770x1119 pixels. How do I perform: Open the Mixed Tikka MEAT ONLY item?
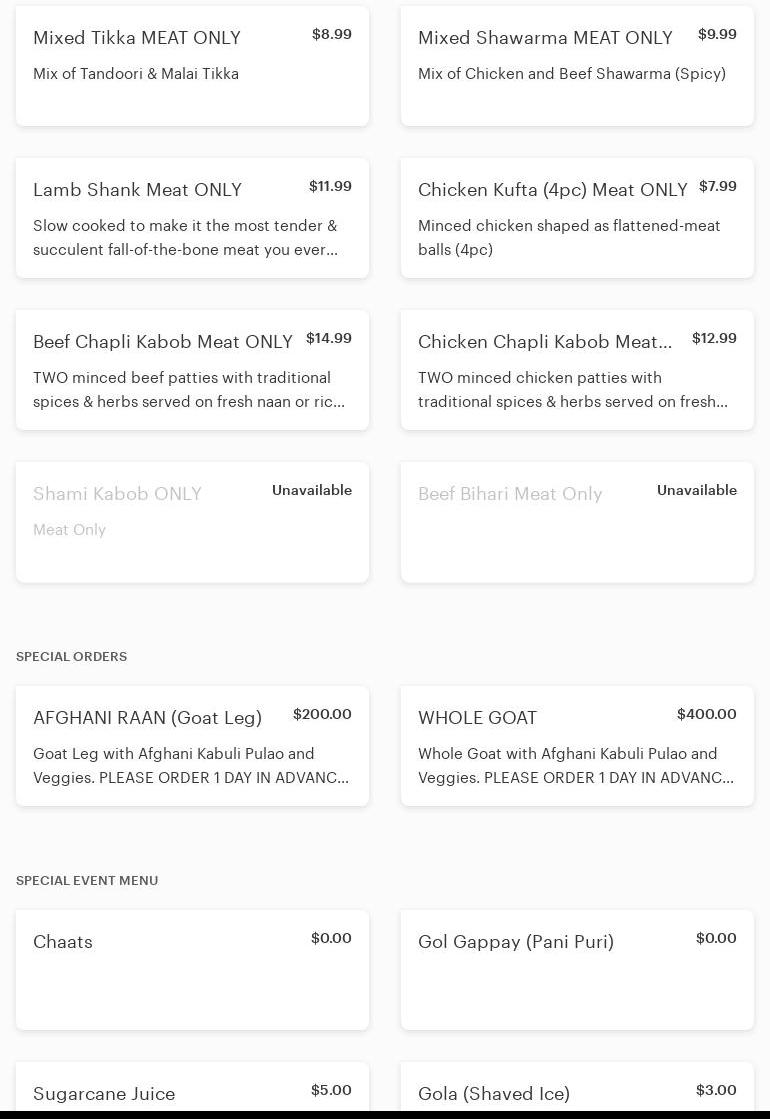click(137, 38)
